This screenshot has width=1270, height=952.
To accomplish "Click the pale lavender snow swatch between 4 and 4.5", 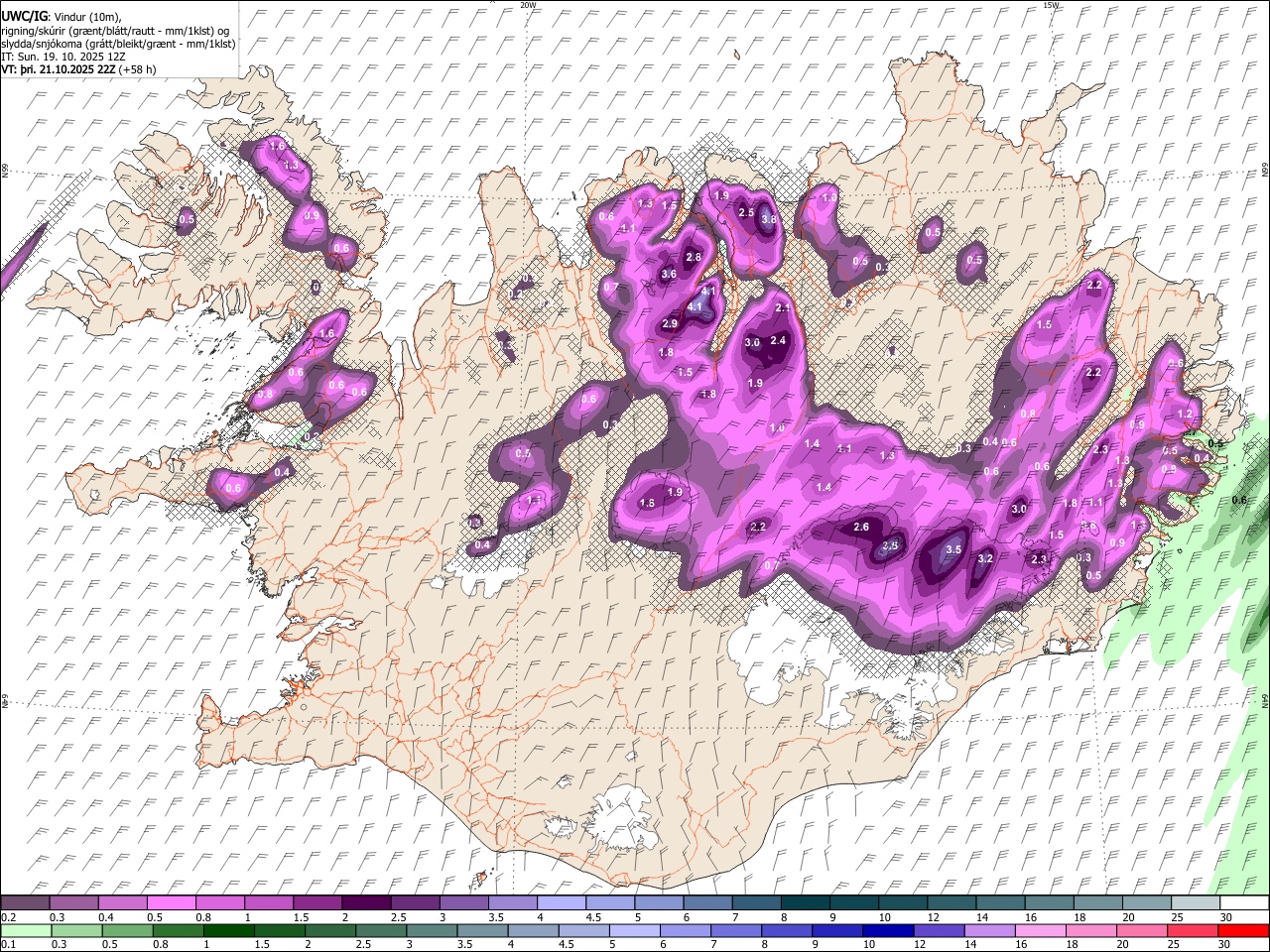I will (x=561, y=903).
